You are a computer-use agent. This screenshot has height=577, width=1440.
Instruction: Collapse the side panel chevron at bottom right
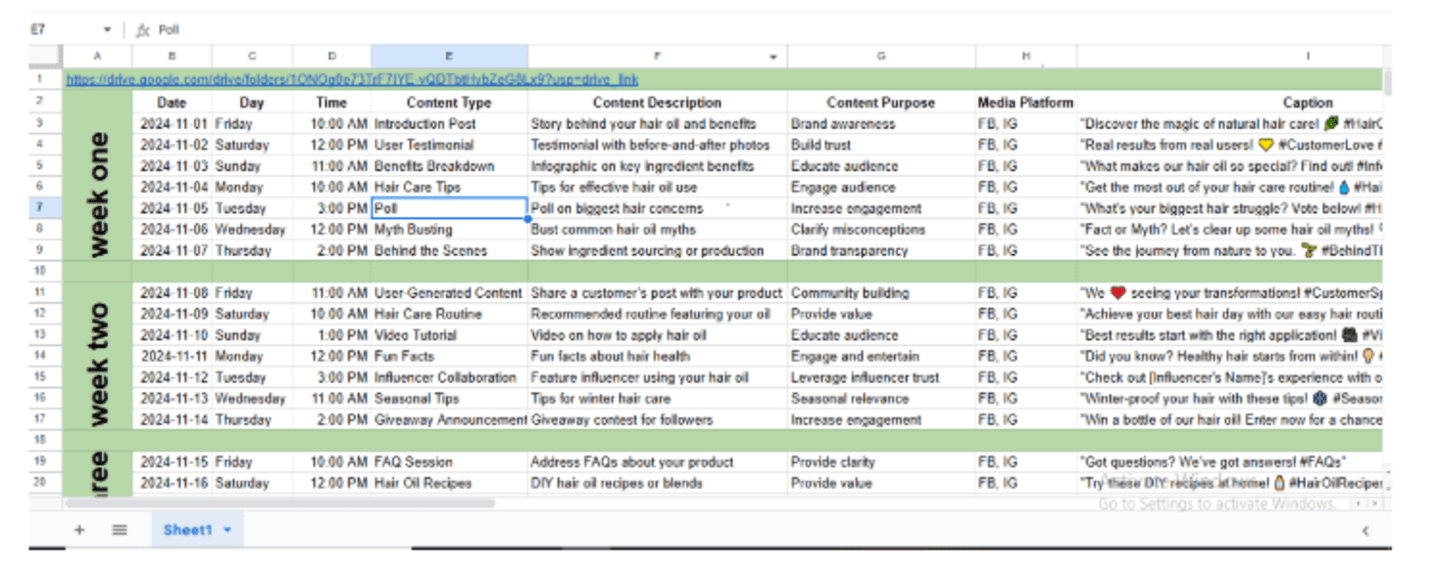click(1365, 531)
